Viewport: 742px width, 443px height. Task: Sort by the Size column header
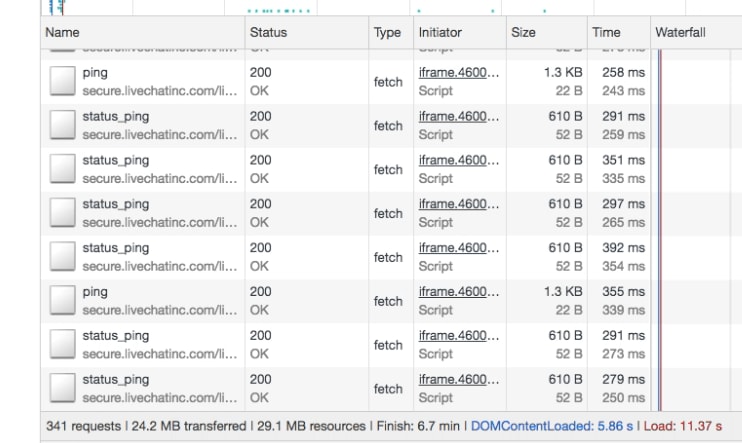547,32
